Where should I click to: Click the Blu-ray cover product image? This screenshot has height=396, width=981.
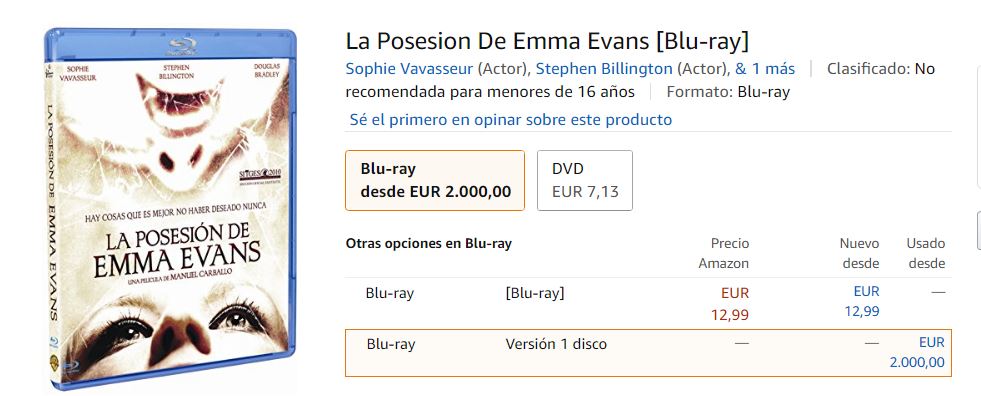coord(170,208)
